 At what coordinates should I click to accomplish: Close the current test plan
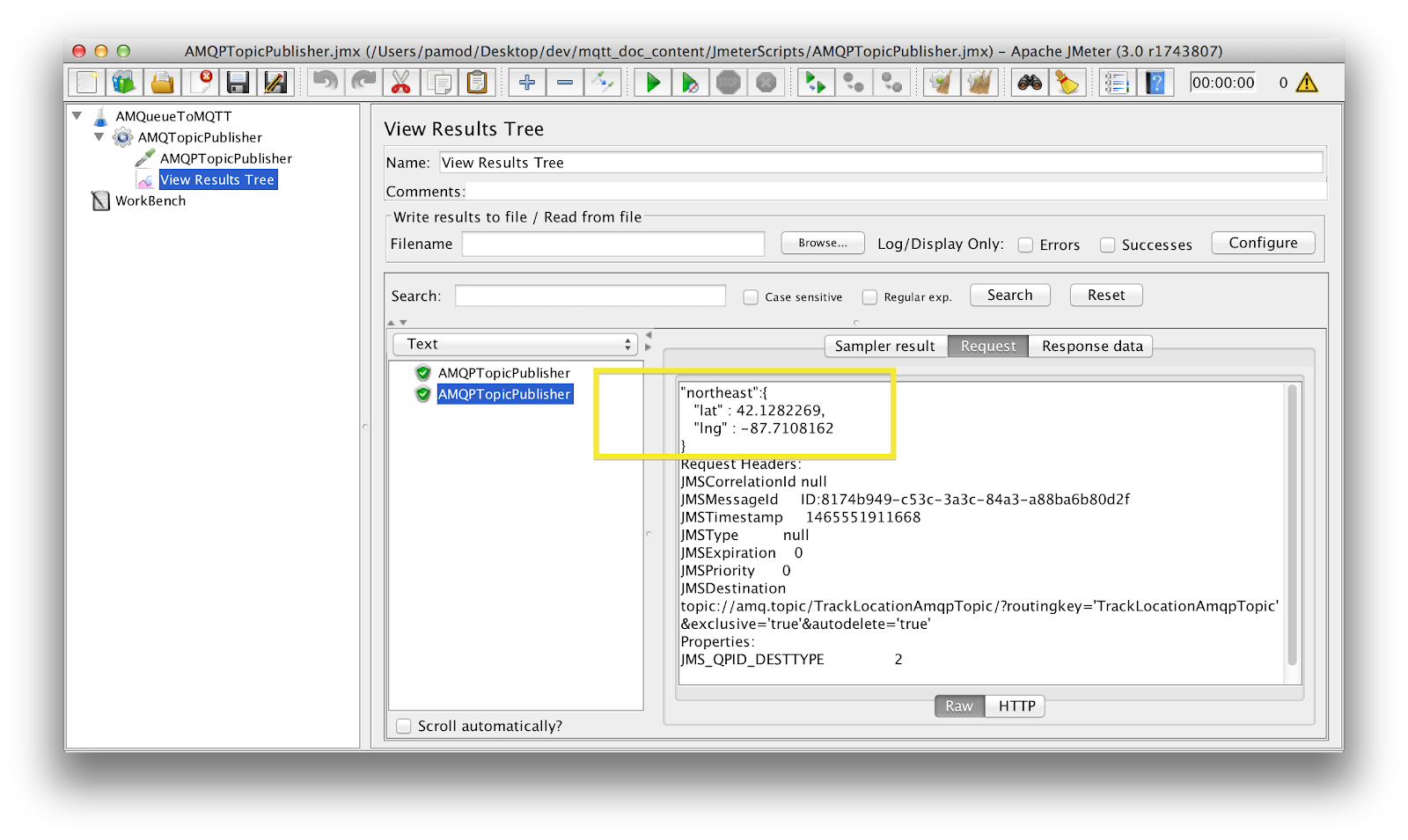201,83
